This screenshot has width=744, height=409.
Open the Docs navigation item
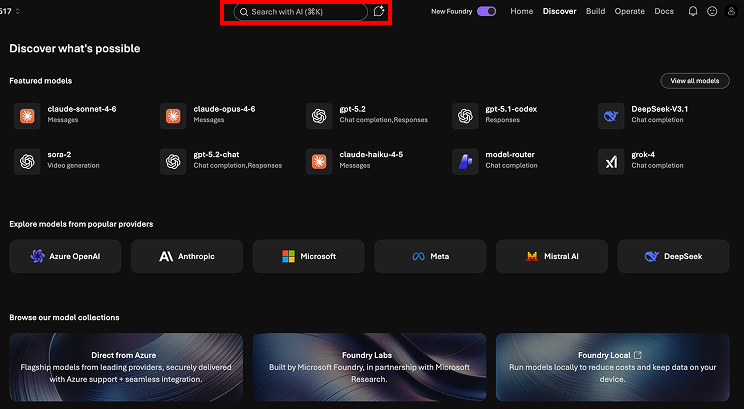point(663,11)
